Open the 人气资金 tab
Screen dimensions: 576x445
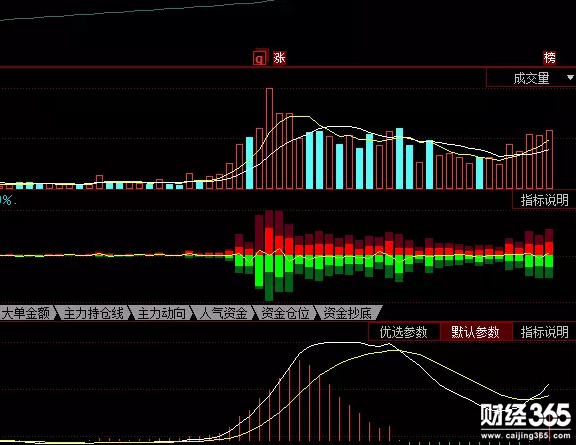coord(223,313)
